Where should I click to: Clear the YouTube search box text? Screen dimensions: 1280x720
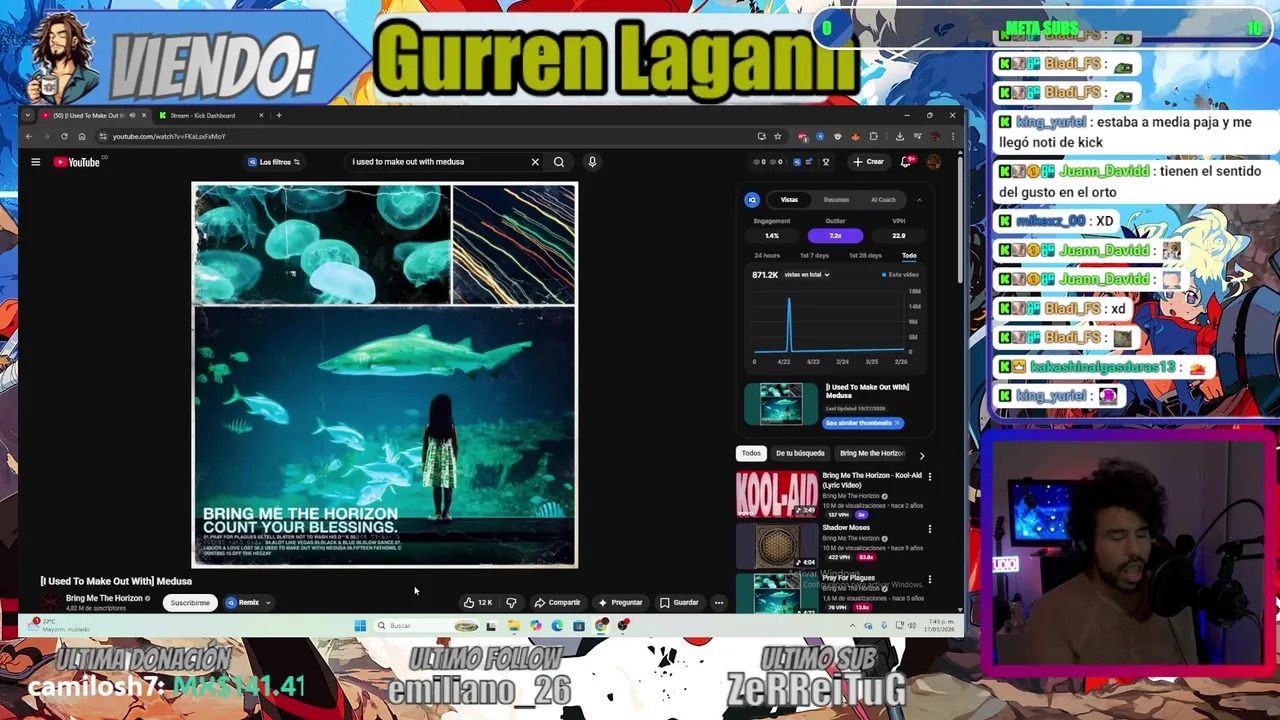[535, 162]
